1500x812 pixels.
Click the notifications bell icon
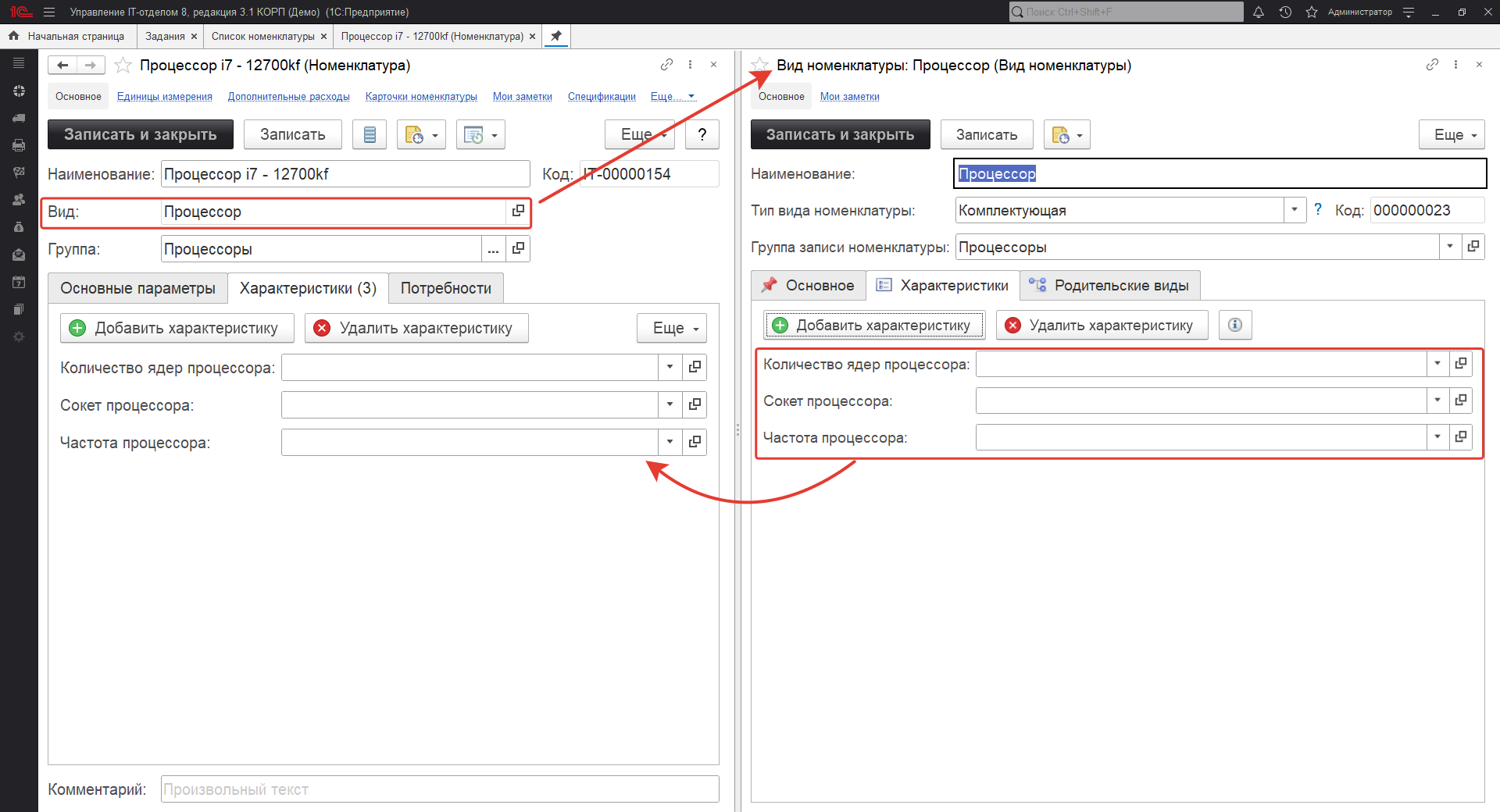click(1259, 12)
